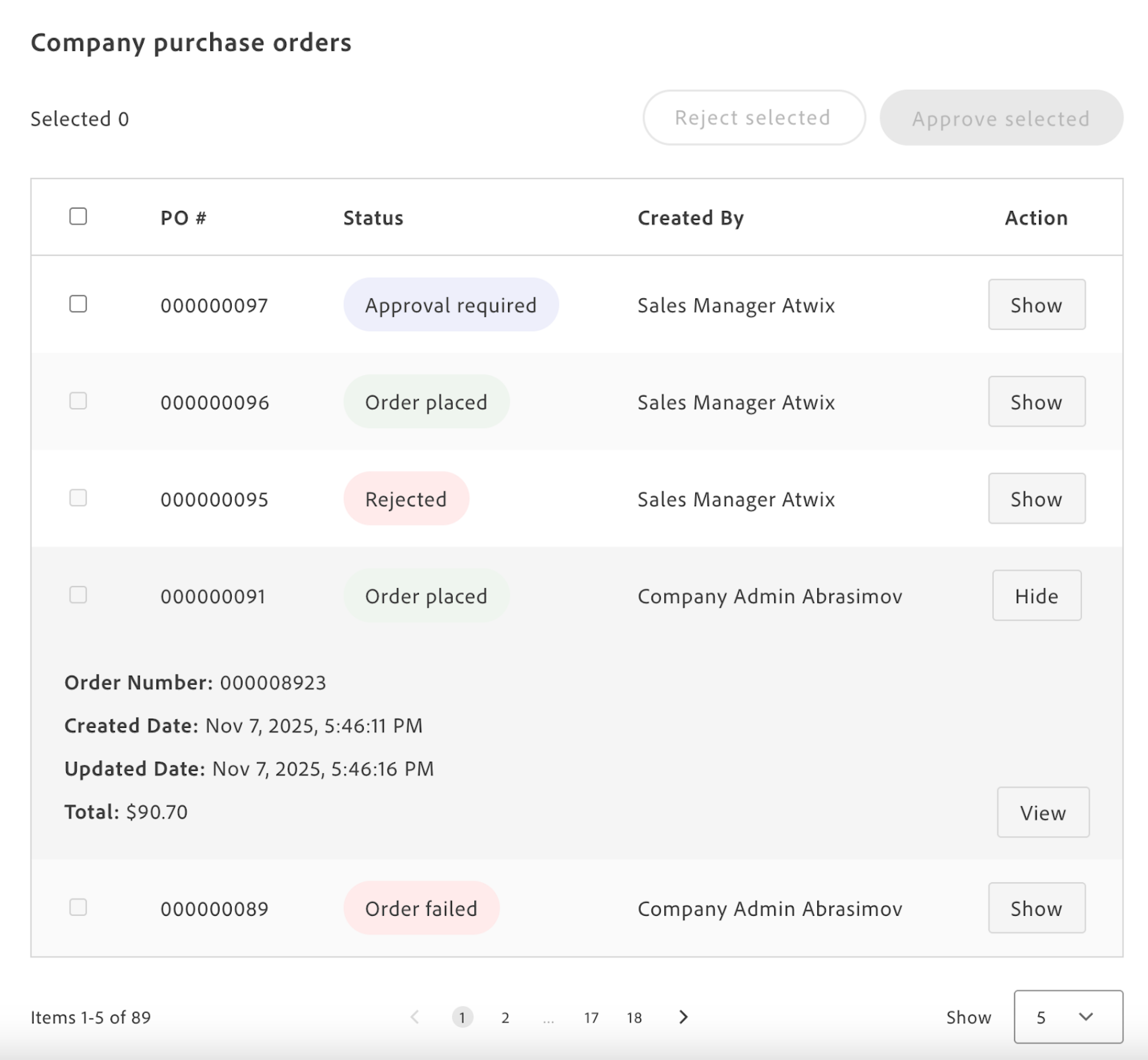This screenshot has width=1148, height=1060.
Task: Select checkbox for PO 000000096
Action: point(78,401)
